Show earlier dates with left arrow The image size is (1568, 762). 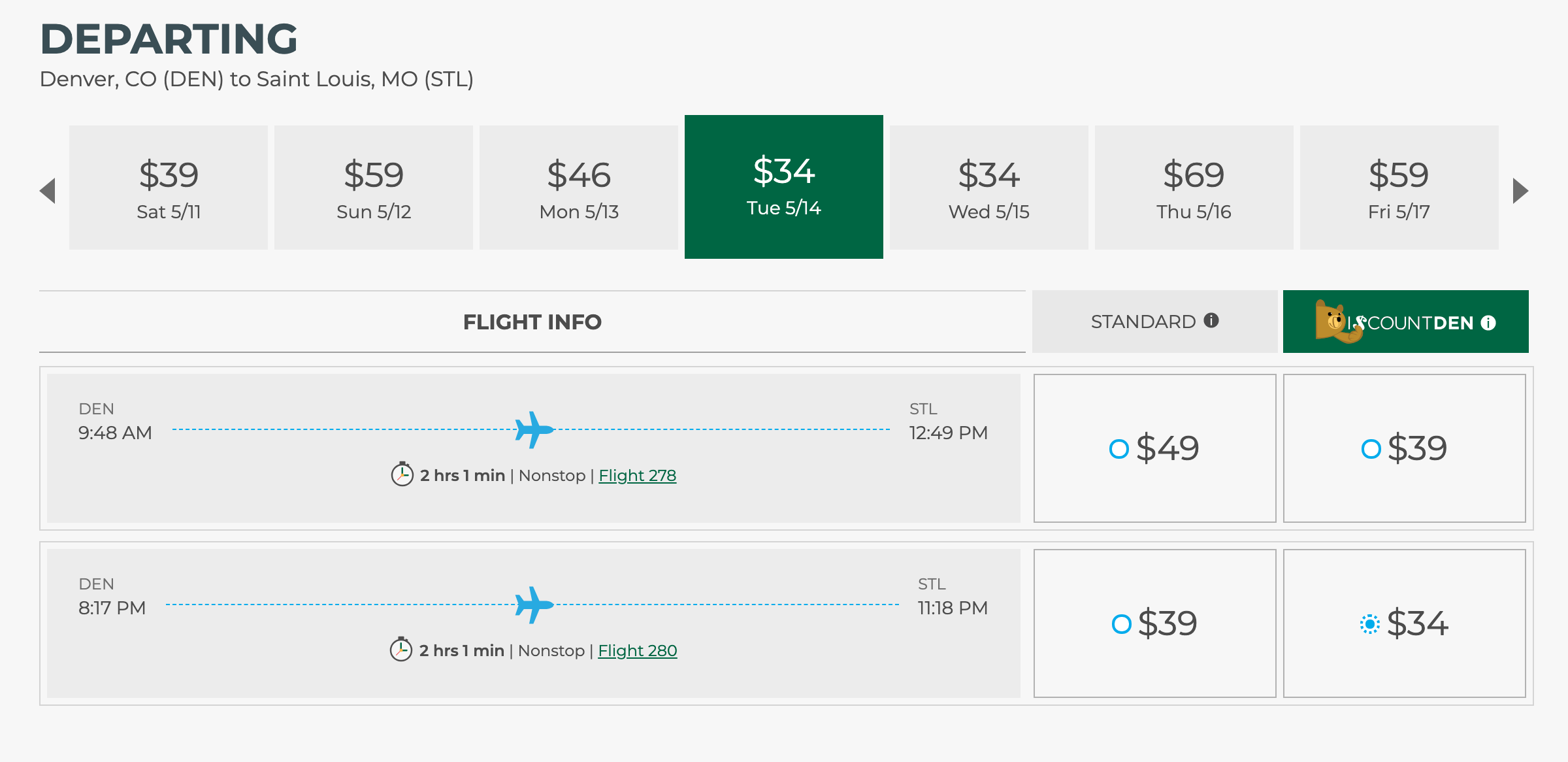pos(48,191)
